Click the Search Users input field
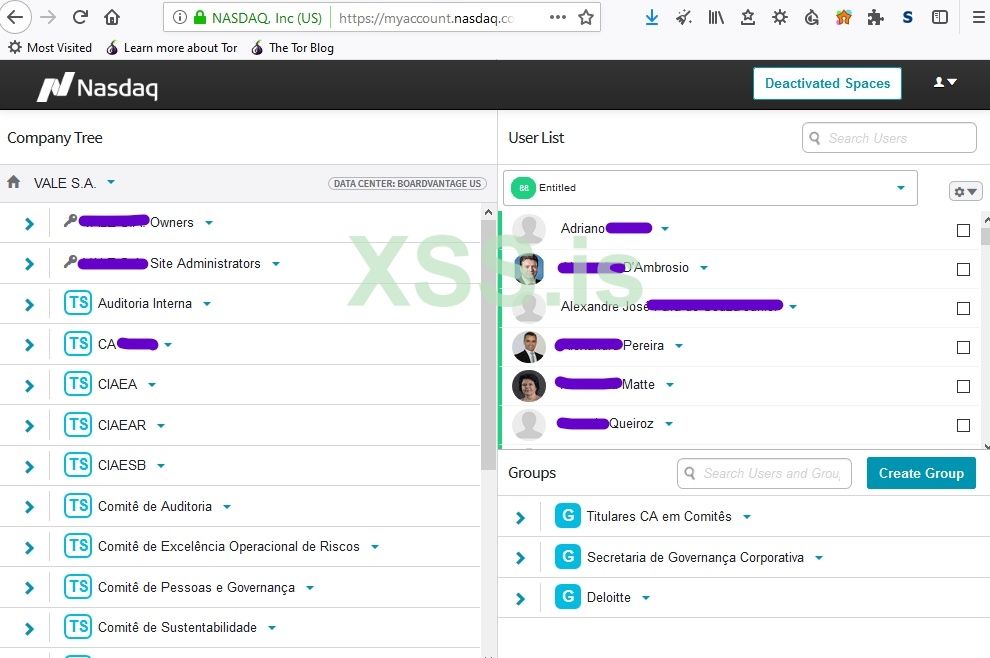This screenshot has height=658, width=990. click(888, 137)
